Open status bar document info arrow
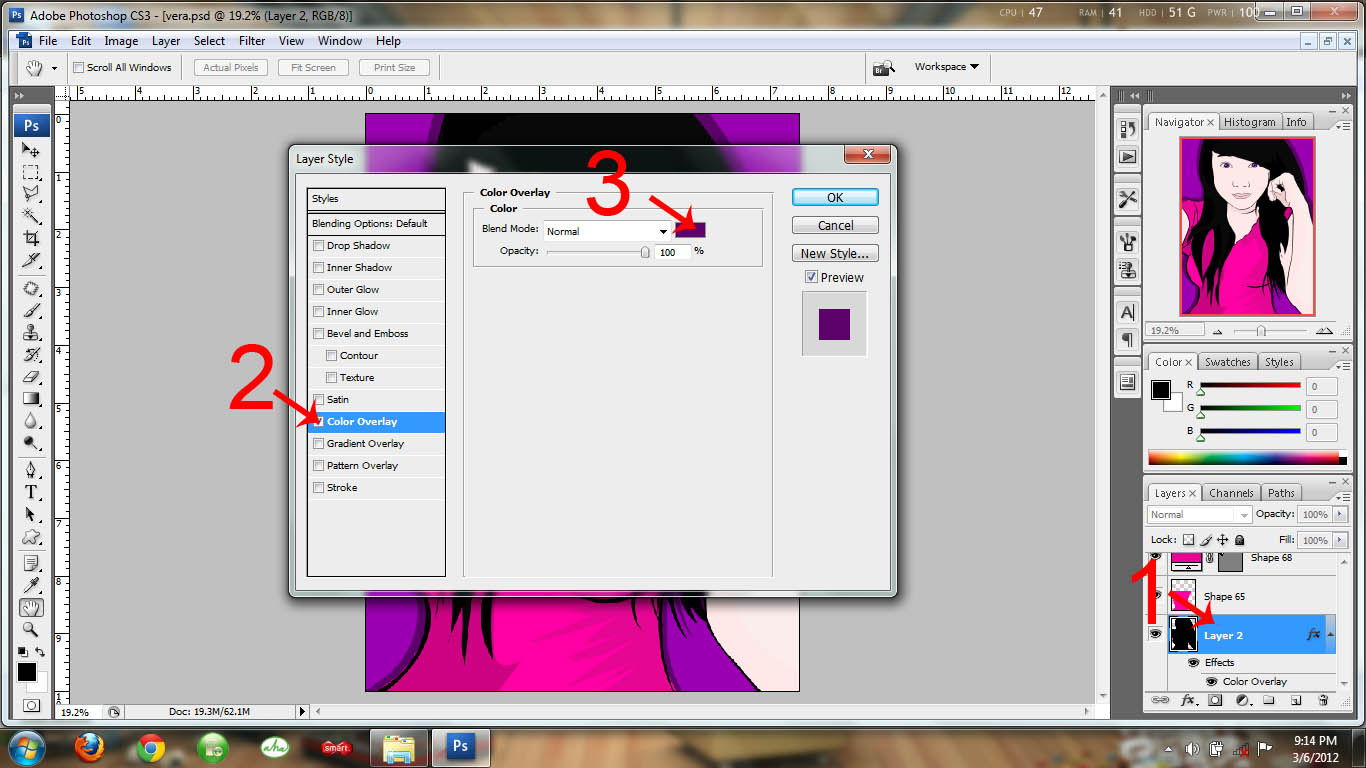1366x768 pixels. pyautogui.click(x=302, y=712)
